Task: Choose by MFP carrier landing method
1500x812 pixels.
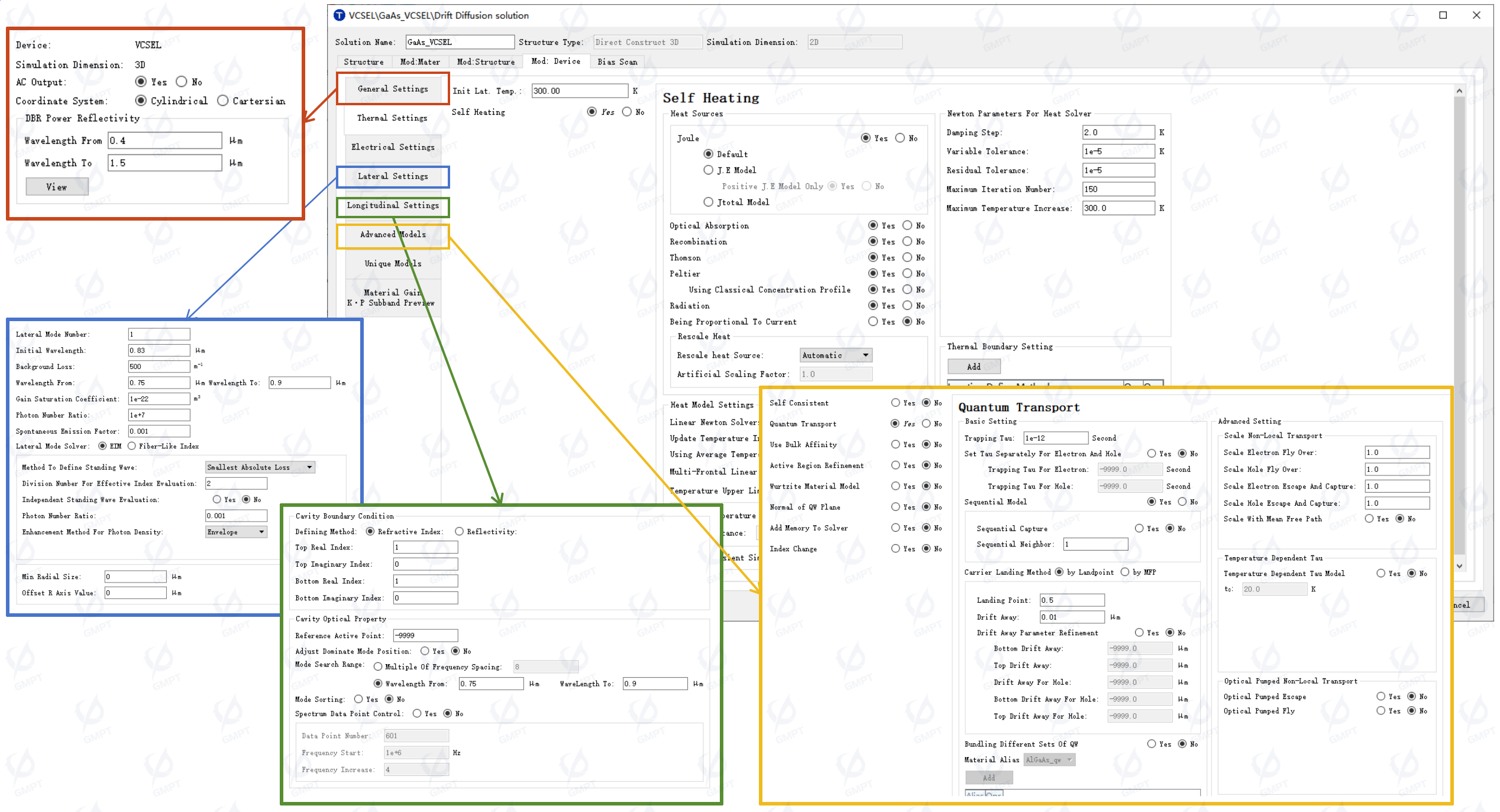Action: pos(1125,572)
